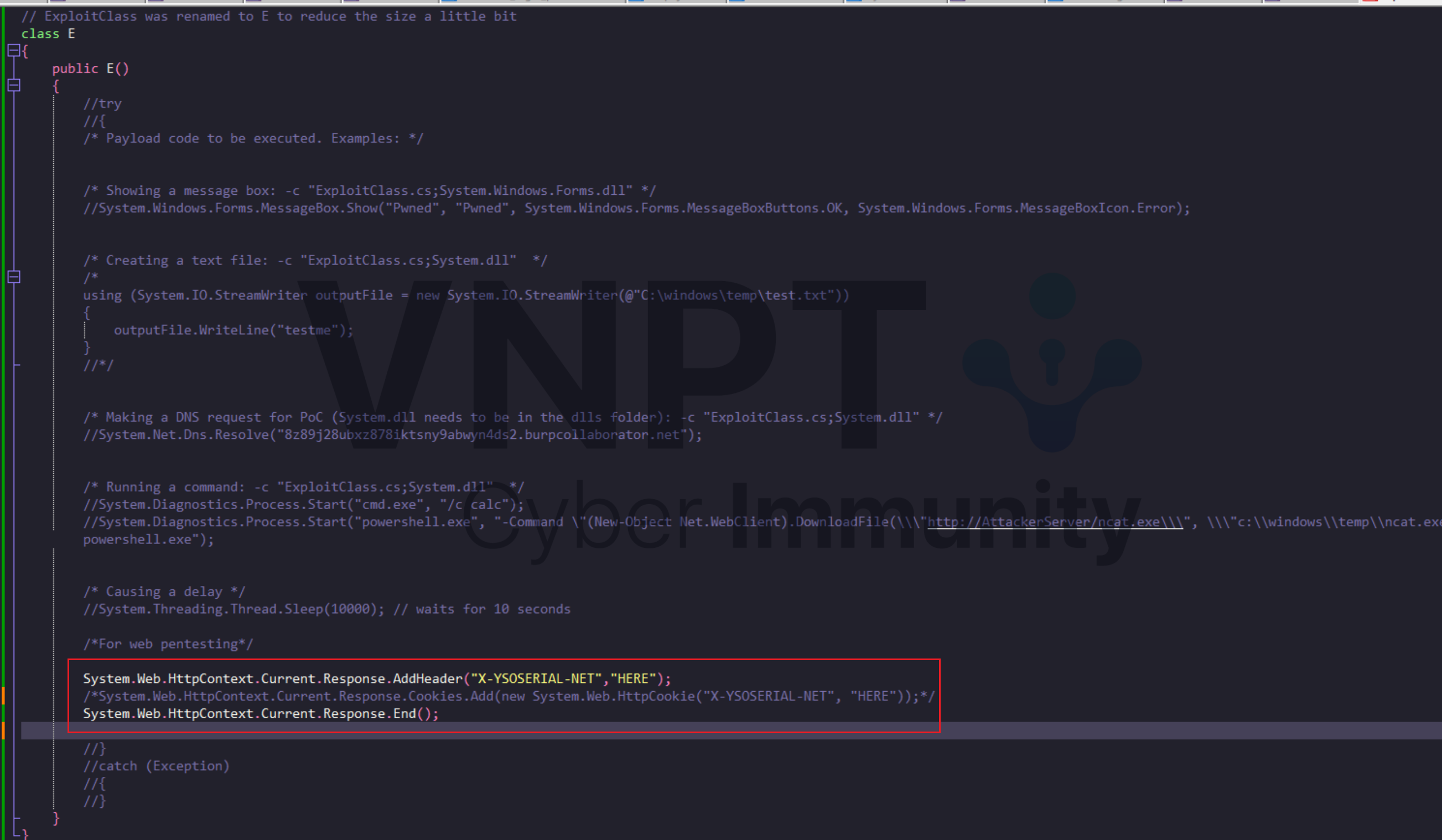Click the outputFile.WriteLine testme line
This screenshot has width=1442, height=840.
(233, 330)
